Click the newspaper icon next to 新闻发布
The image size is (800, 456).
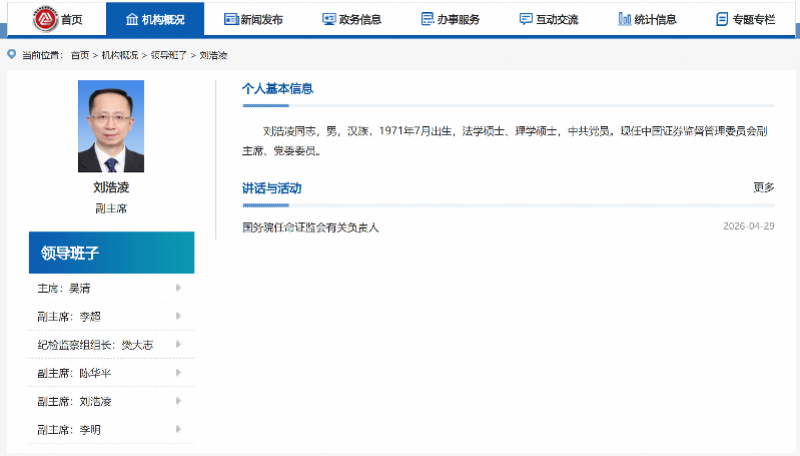tap(231, 19)
